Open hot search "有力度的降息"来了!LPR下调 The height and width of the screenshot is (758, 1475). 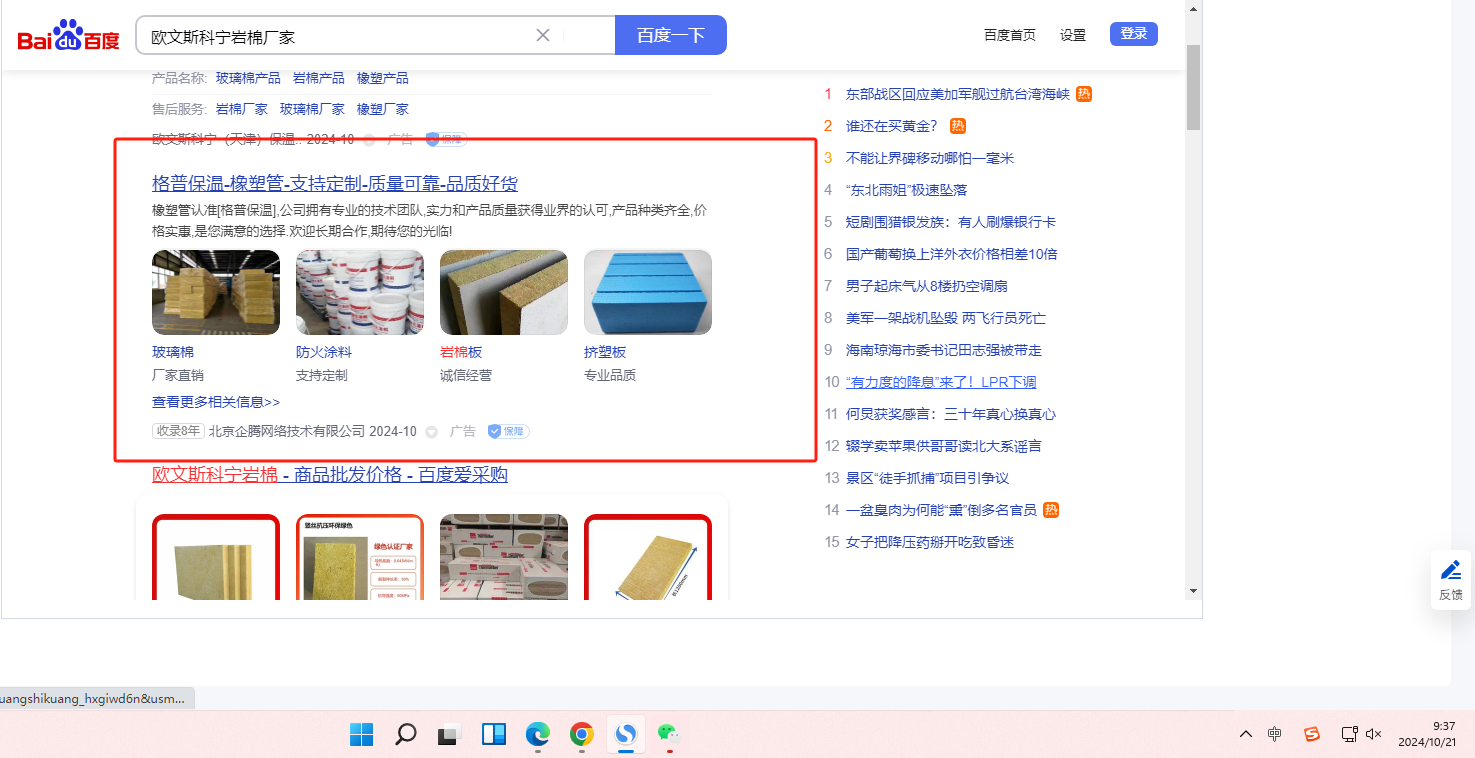(x=941, y=382)
